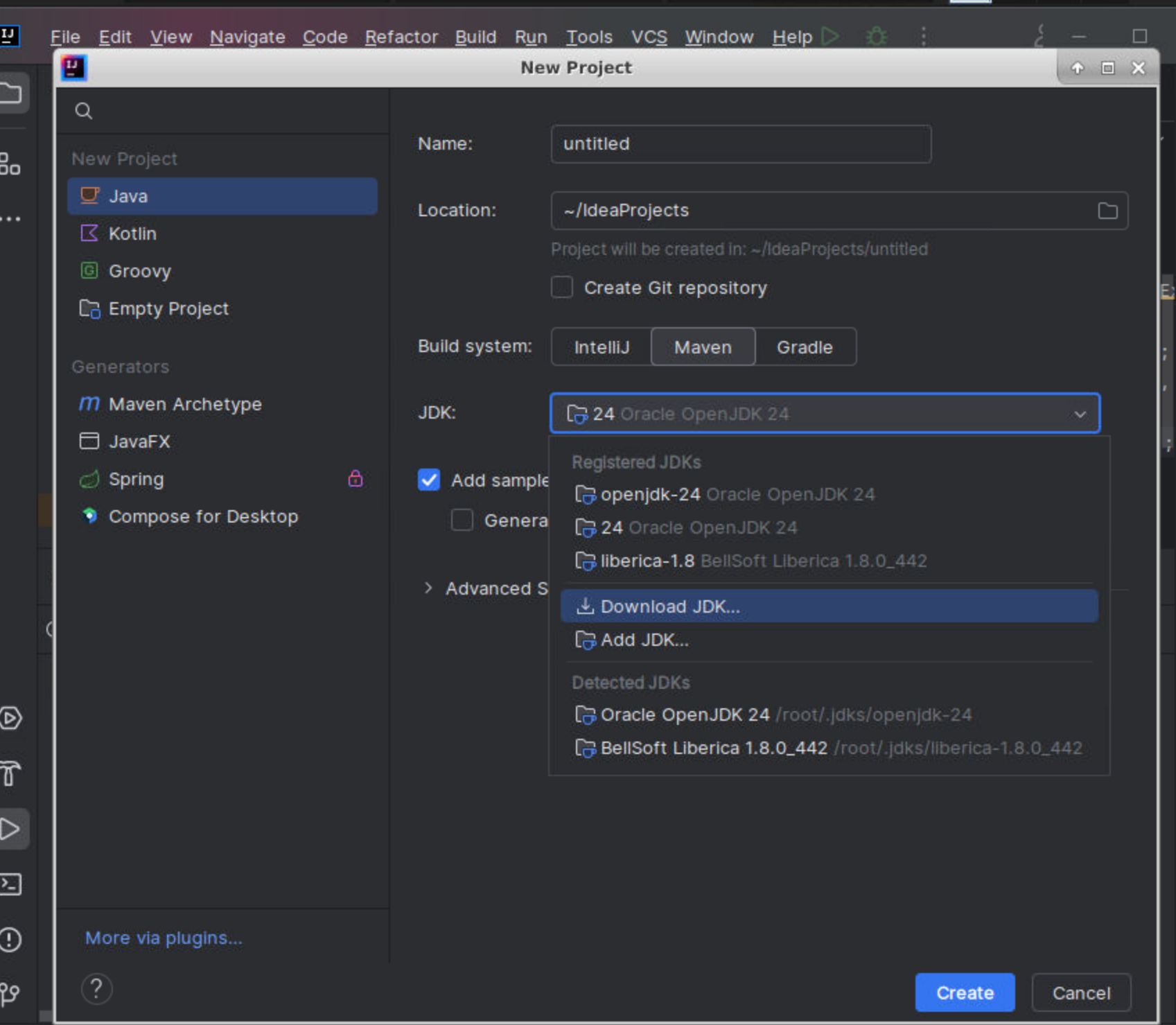Open Problems tool window icon
Screen dimensions: 1176x1025
10,940
